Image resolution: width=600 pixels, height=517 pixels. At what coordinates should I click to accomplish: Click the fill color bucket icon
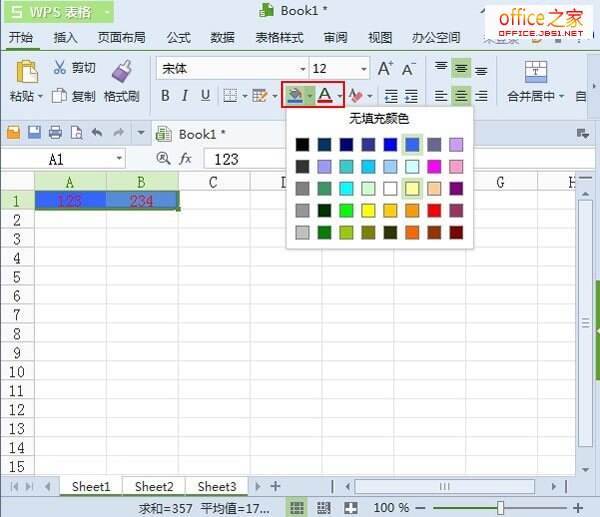coord(295,95)
